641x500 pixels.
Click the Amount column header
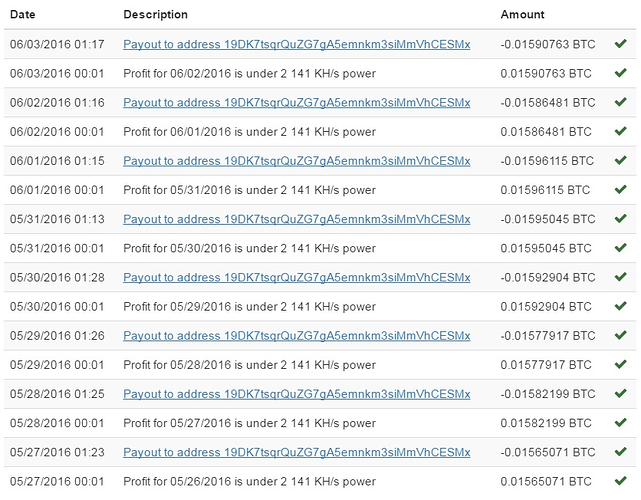point(522,14)
